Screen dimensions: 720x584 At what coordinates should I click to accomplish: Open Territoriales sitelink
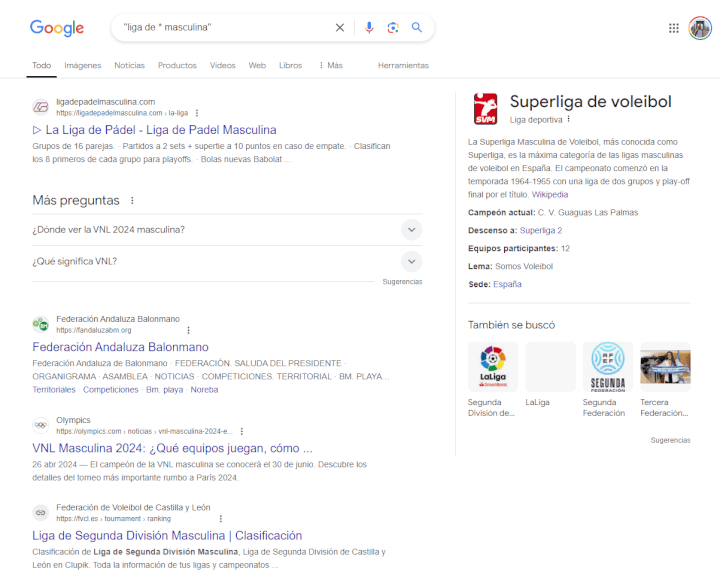pos(54,390)
